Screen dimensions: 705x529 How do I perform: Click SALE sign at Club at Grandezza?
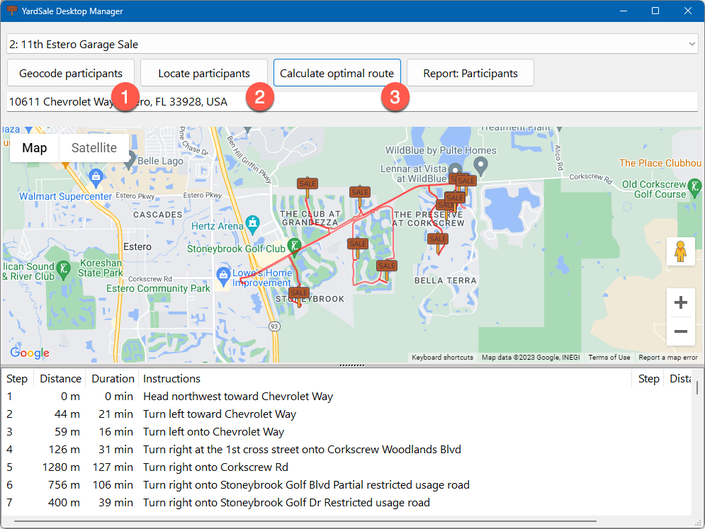308,184
